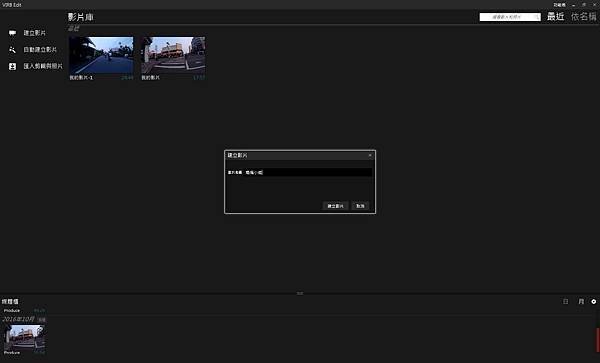
Task: Click the red media library scrollbar
Action: [598, 340]
